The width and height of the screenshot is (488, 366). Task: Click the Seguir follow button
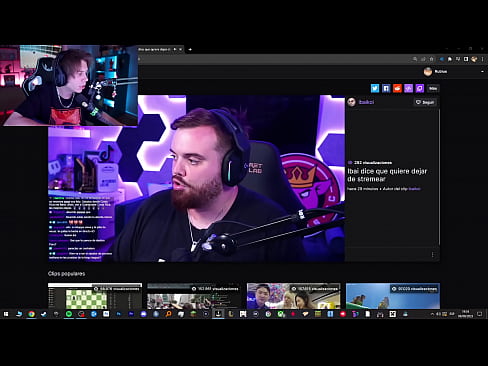[x=425, y=102]
